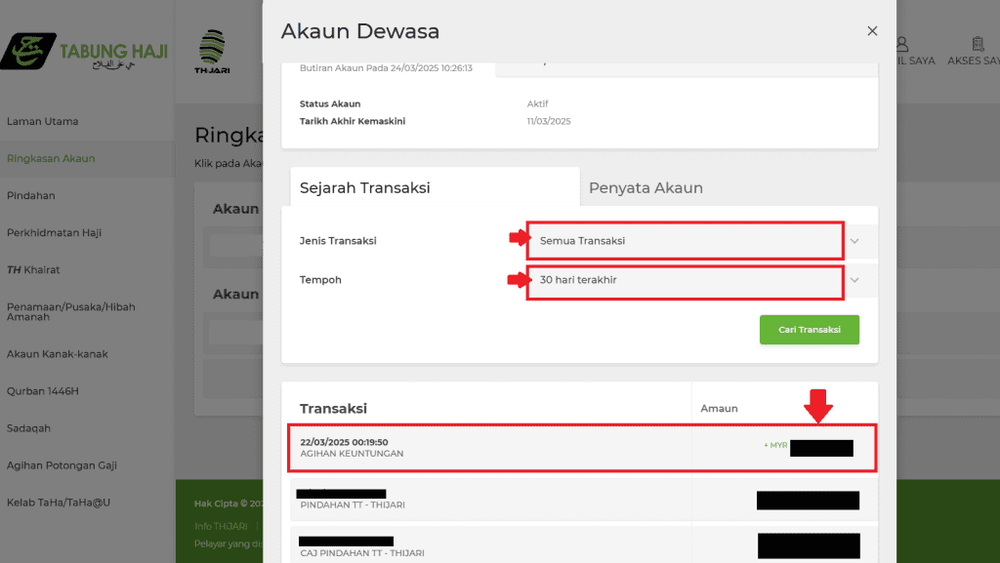
Task: Click the 22/03/2025 00:19:50 timestamp
Action: [x=344, y=442]
